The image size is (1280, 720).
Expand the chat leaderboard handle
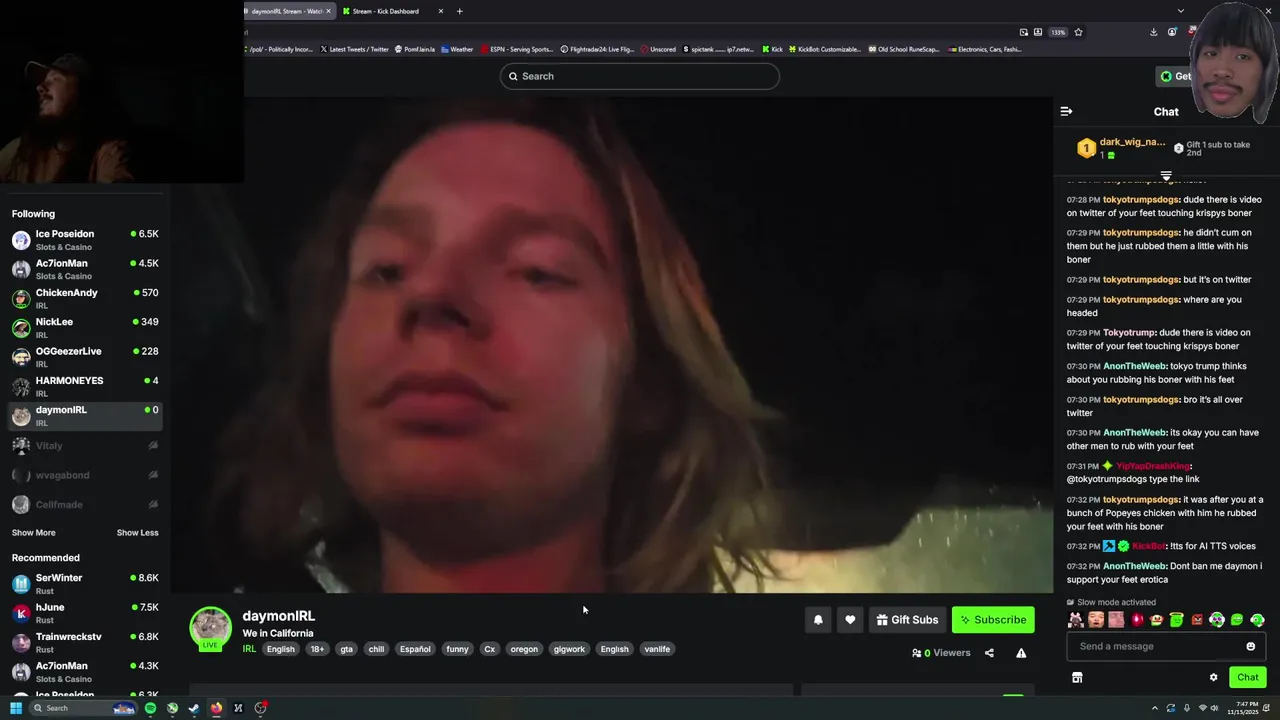(1166, 176)
